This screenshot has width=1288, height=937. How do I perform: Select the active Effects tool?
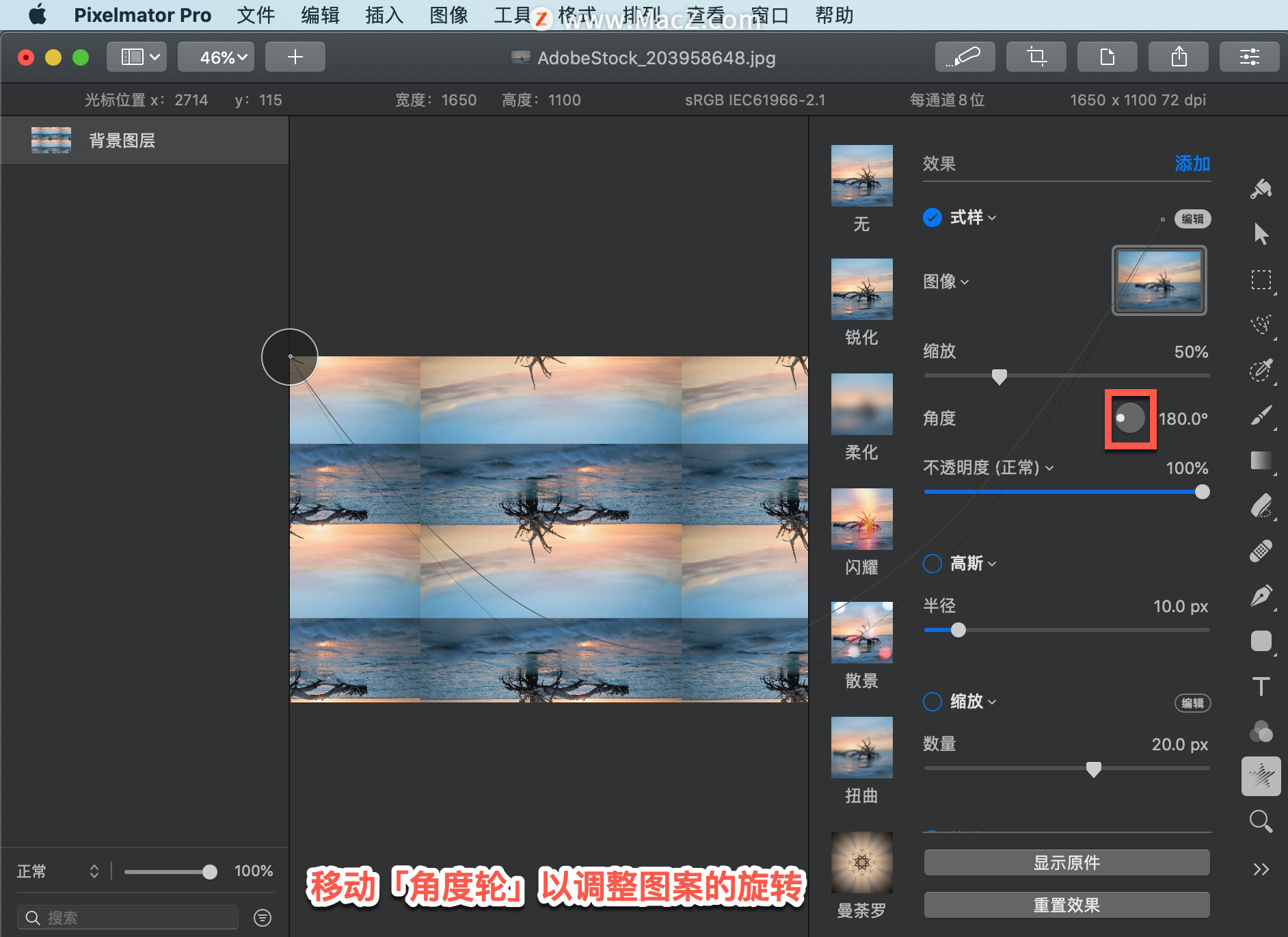tap(1261, 776)
